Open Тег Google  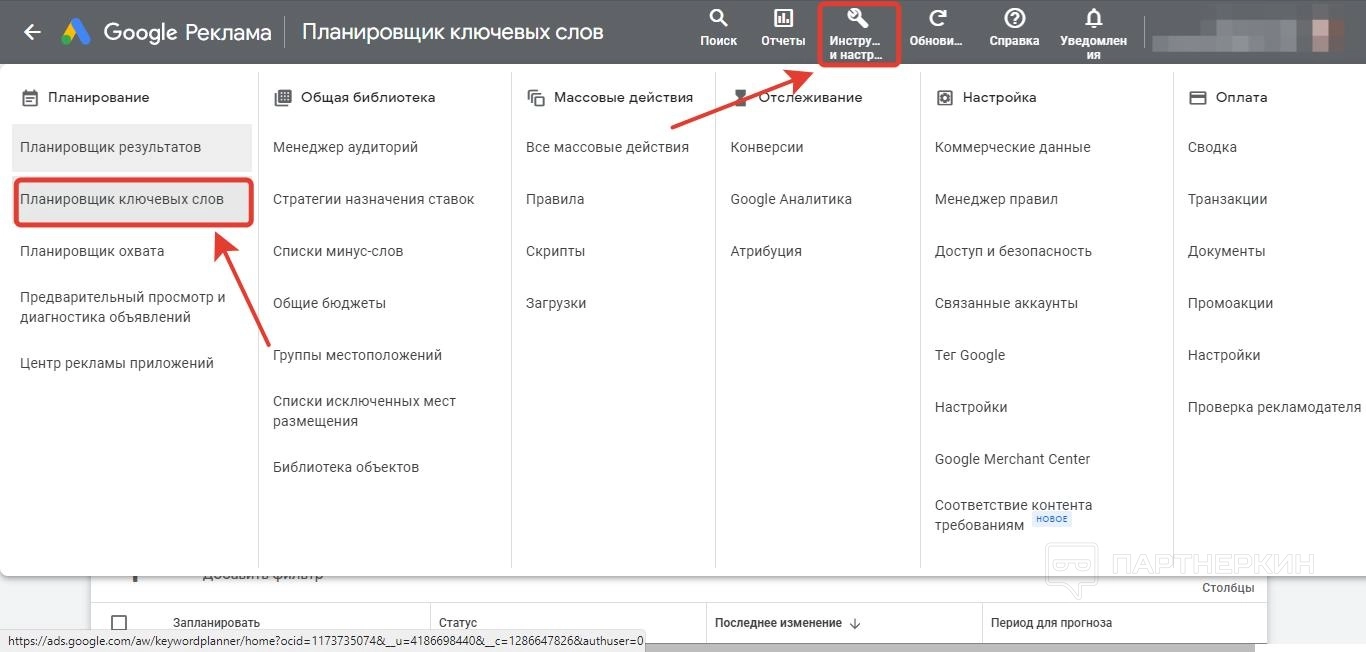[x=970, y=355]
